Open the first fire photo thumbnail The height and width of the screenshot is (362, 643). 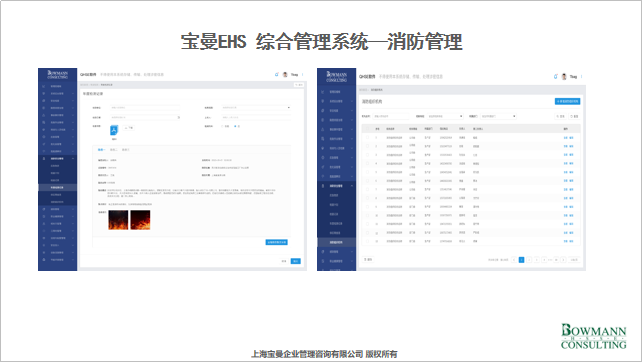click(x=118, y=220)
